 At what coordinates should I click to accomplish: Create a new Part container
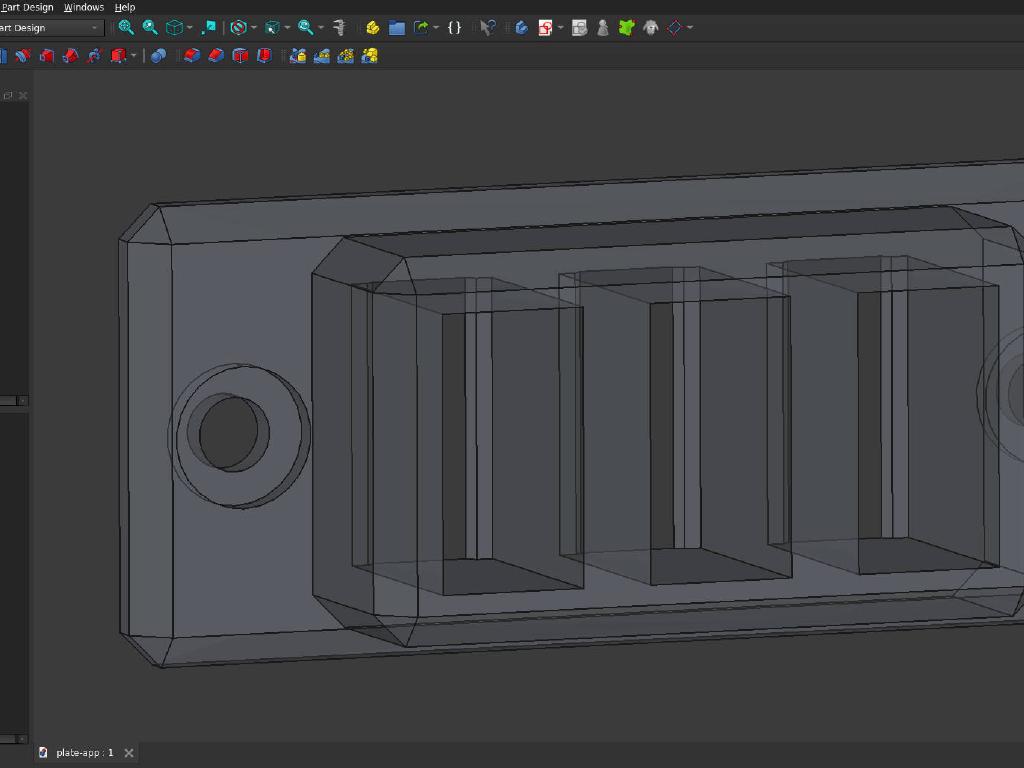[372, 27]
